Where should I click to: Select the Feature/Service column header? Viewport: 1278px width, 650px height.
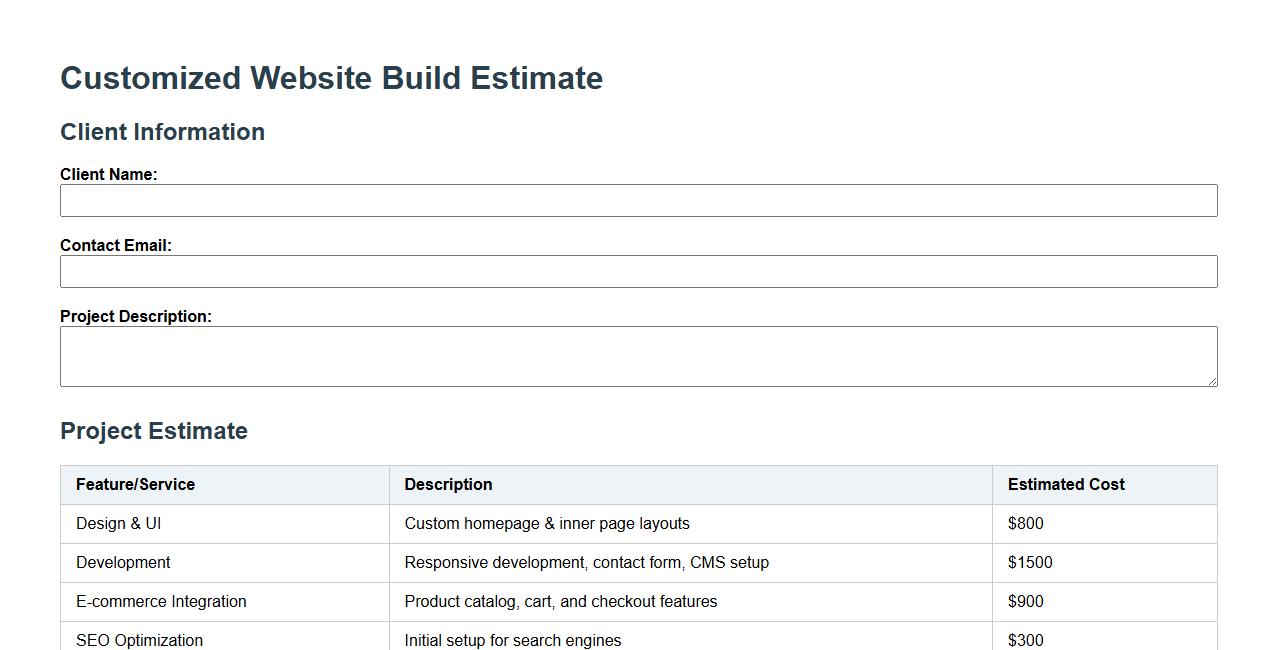coord(135,484)
